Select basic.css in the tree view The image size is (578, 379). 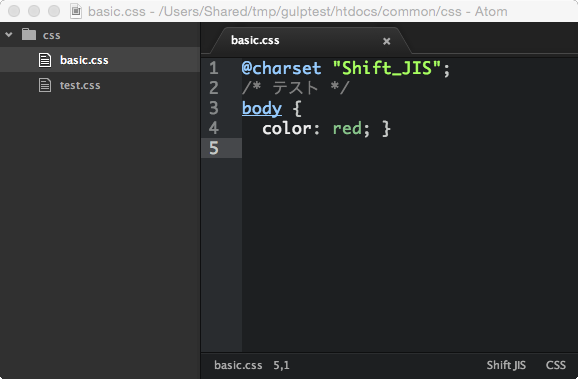click(x=84, y=60)
